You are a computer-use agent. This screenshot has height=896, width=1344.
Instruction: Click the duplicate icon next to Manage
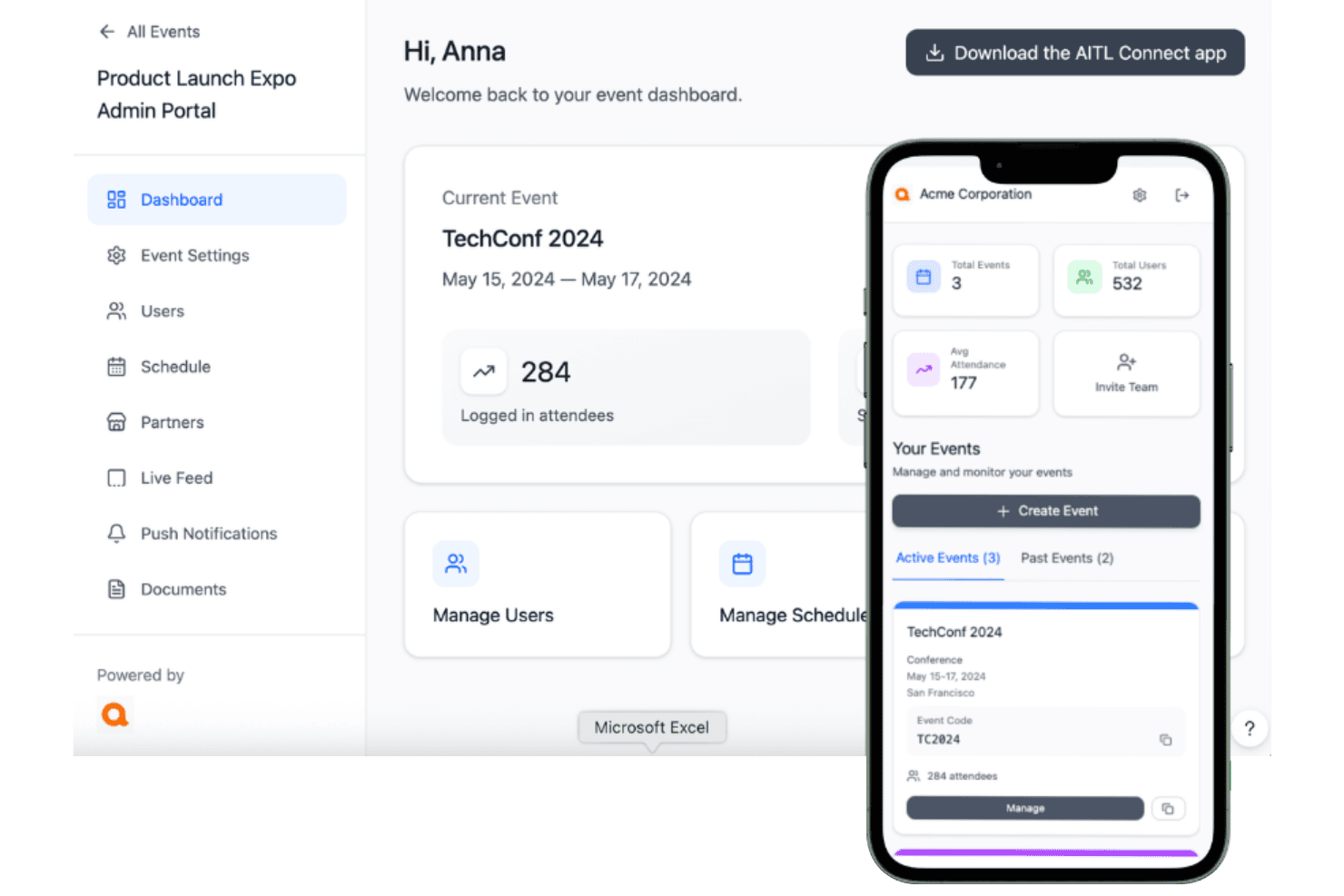tap(1168, 808)
